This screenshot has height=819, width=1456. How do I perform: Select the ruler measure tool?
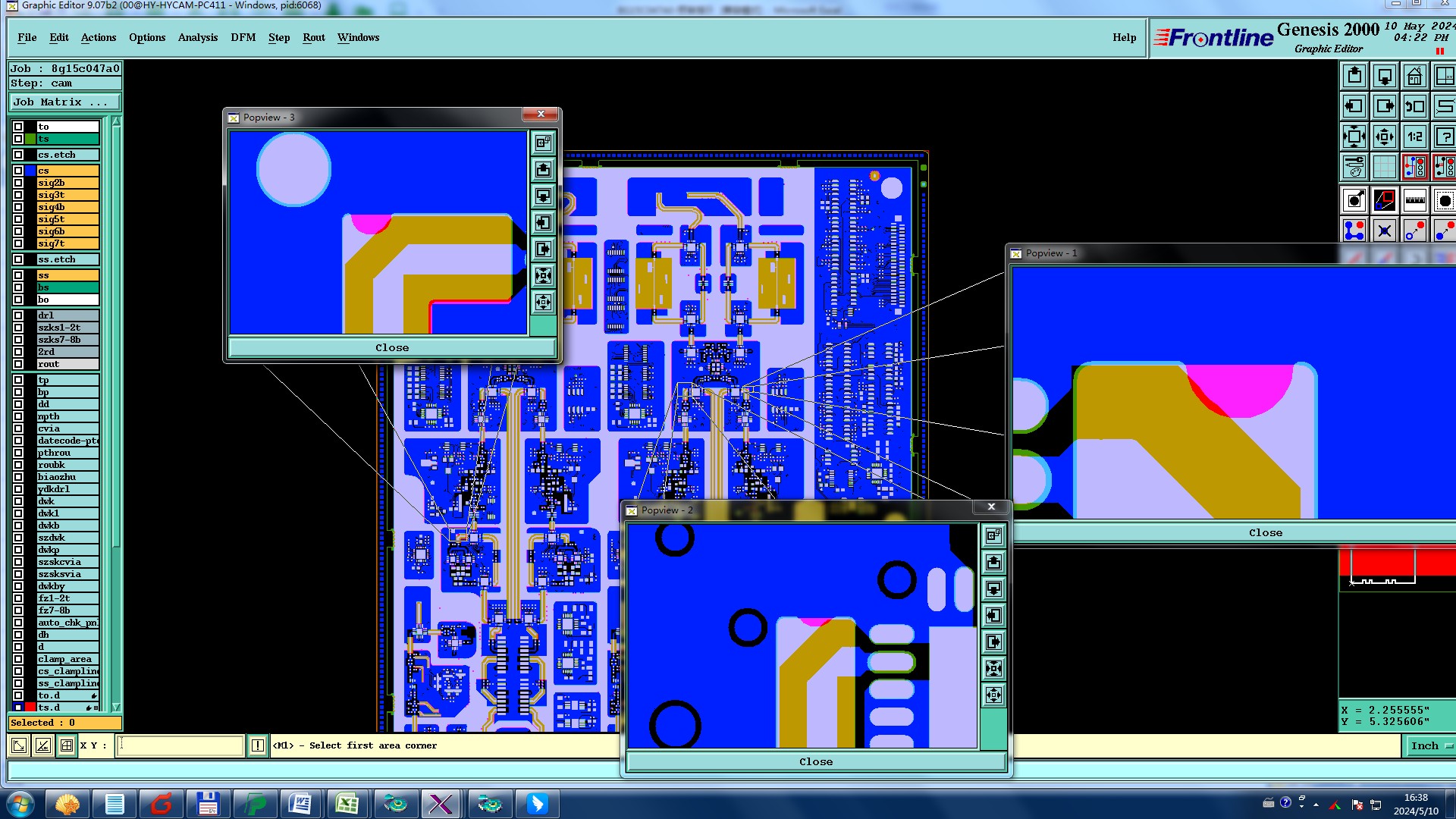point(1415,200)
